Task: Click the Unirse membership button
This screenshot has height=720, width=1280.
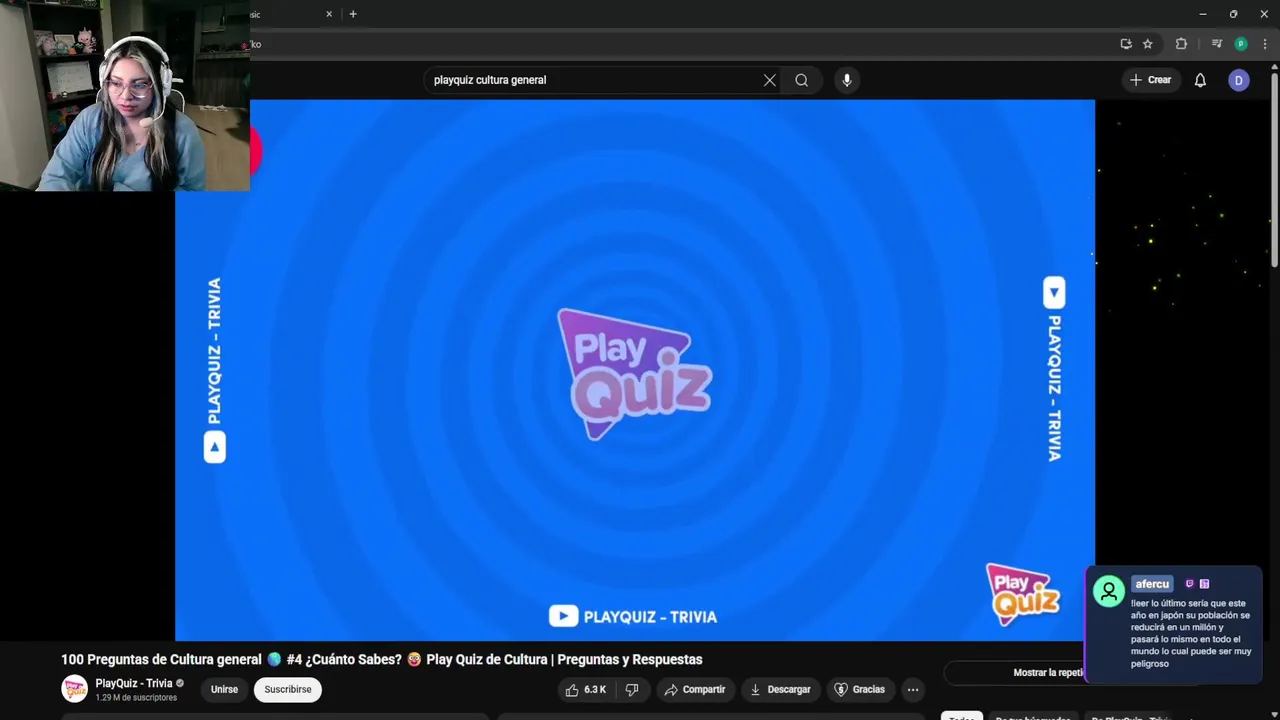Action: click(224, 689)
